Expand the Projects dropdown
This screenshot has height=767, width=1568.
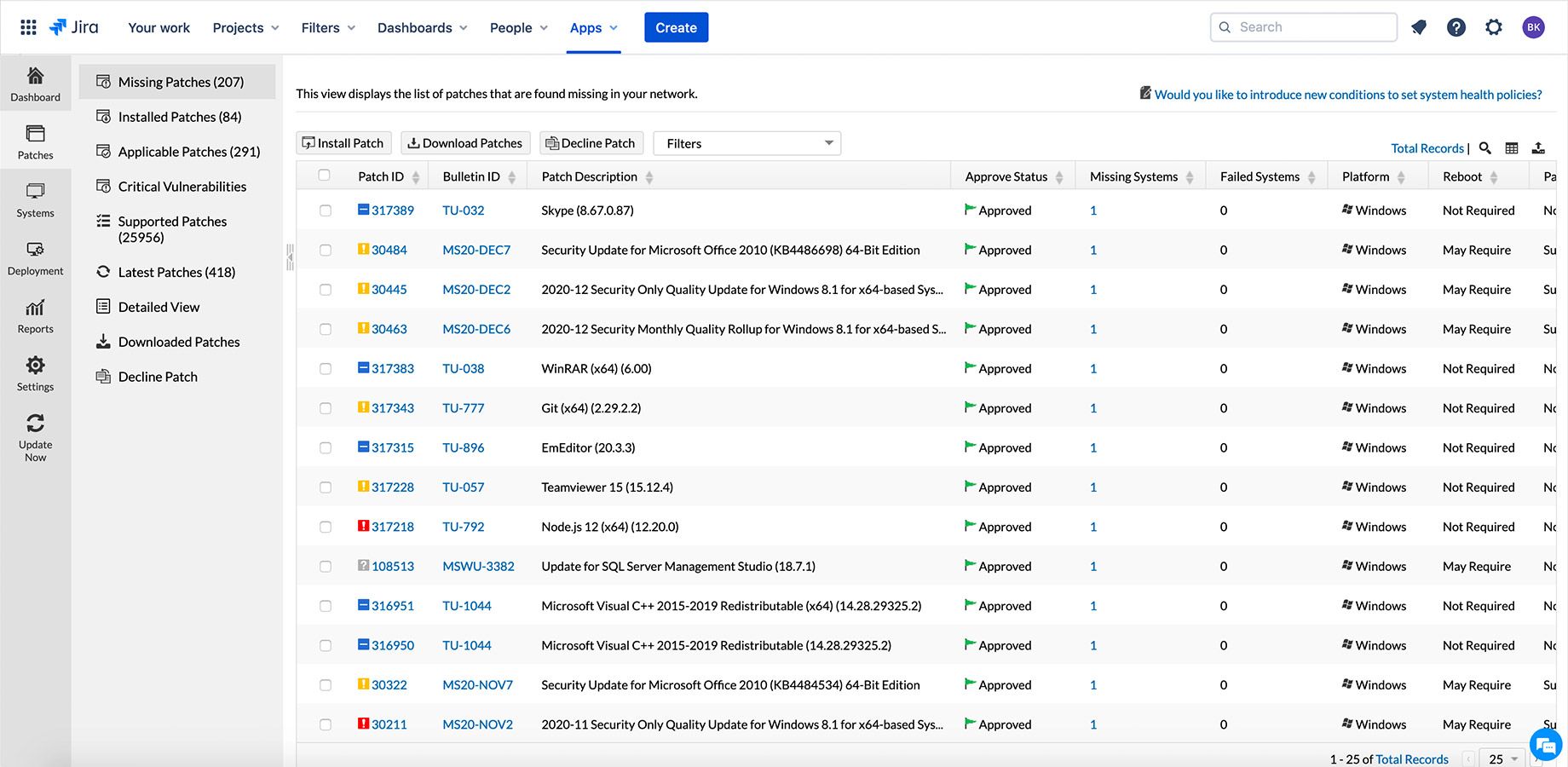click(245, 27)
